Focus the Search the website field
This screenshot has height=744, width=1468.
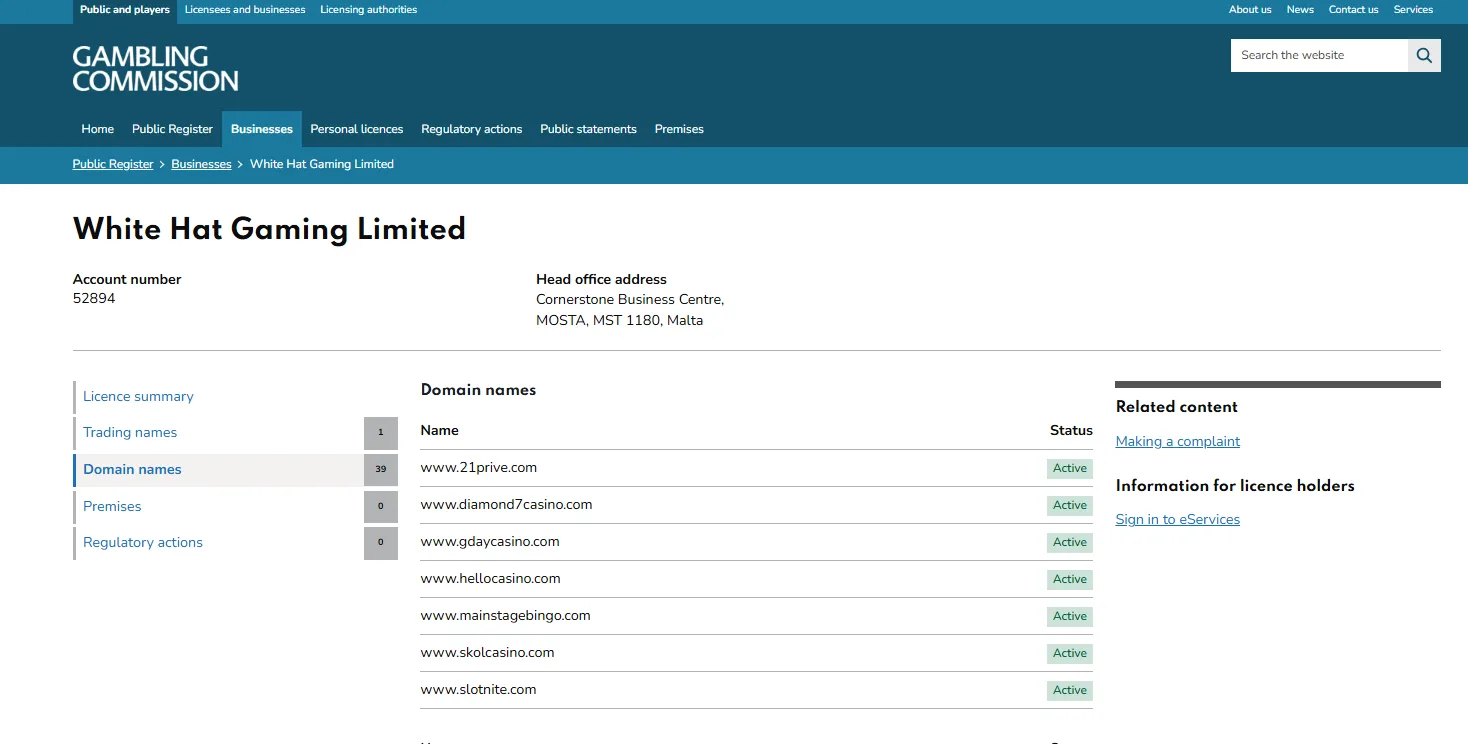click(x=1319, y=56)
